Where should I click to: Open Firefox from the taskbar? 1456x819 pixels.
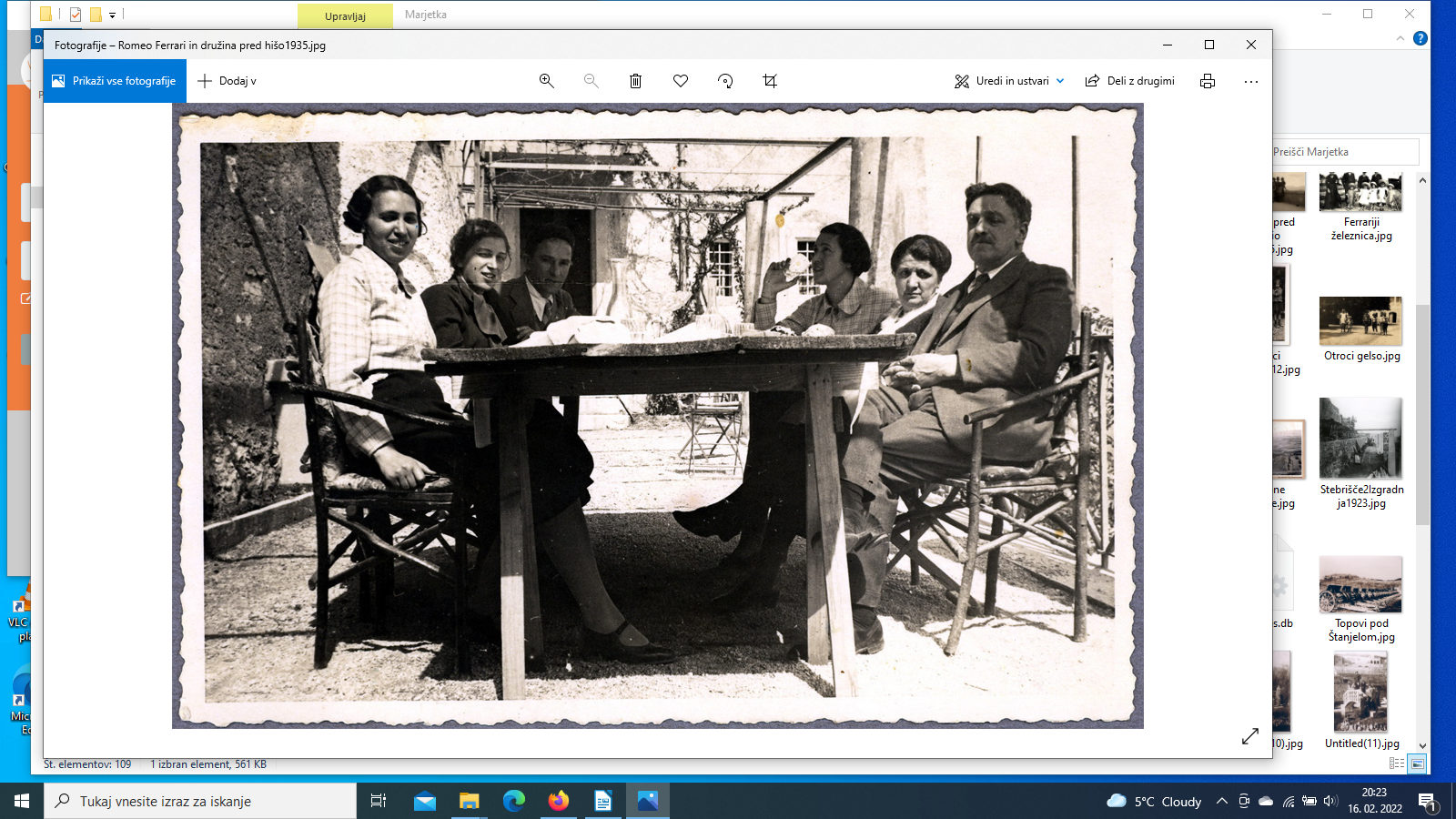(559, 801)
